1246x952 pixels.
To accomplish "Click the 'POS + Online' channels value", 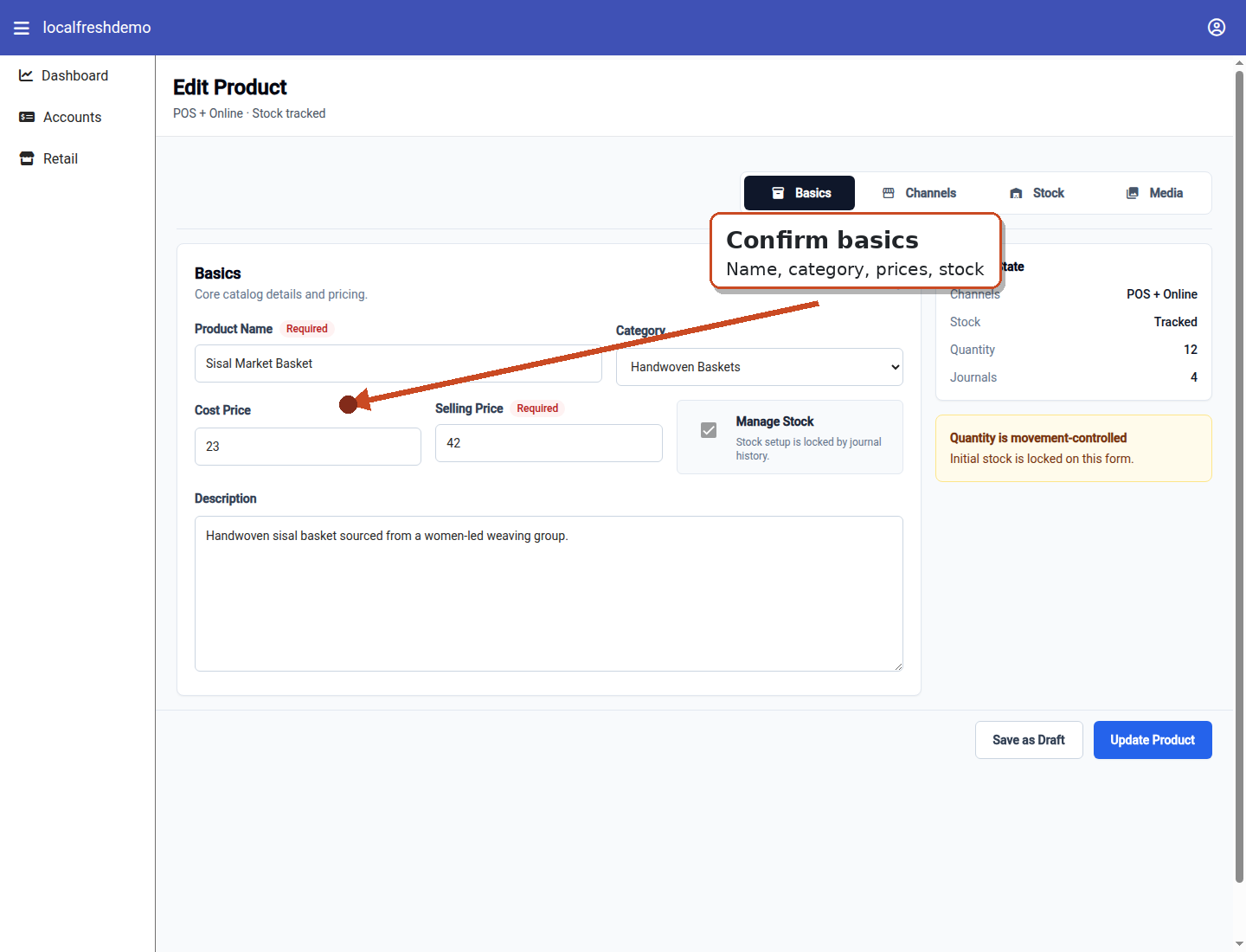I will coord(1162,294).
